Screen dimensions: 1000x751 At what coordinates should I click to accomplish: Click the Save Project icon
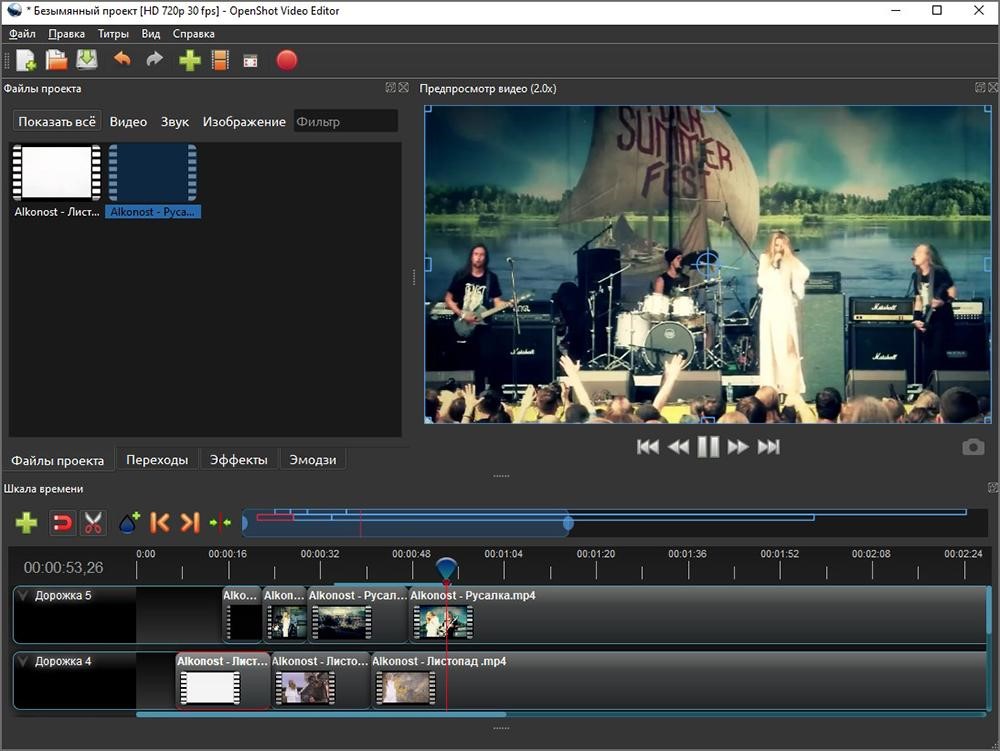pyautogui.click(x=87, y=61)
